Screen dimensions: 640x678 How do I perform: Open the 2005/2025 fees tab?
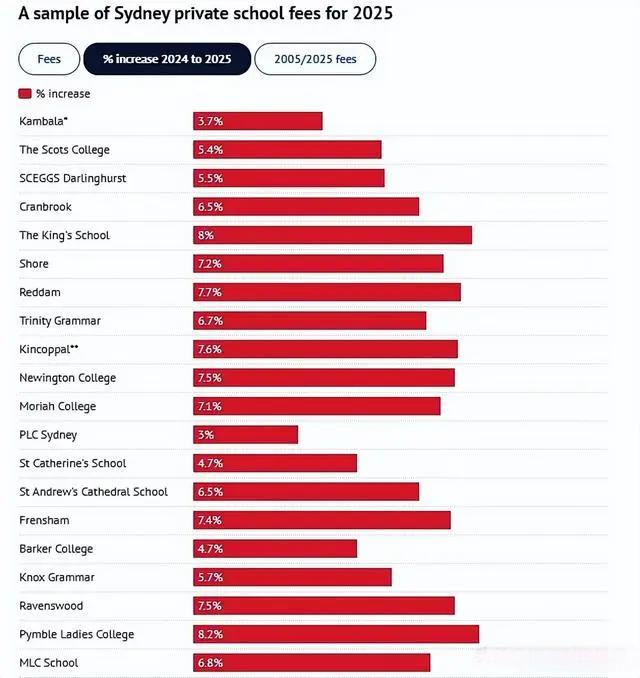click(315, 59)
